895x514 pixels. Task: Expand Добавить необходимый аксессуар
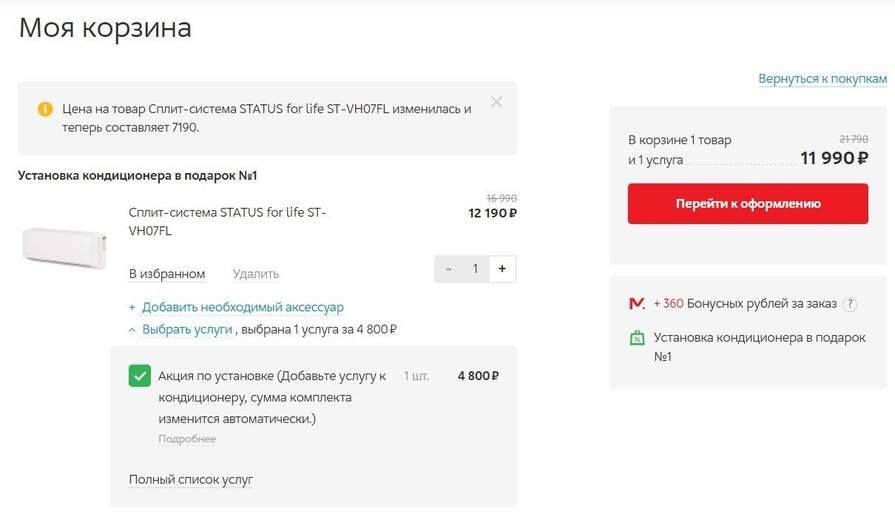coord(242,307)
